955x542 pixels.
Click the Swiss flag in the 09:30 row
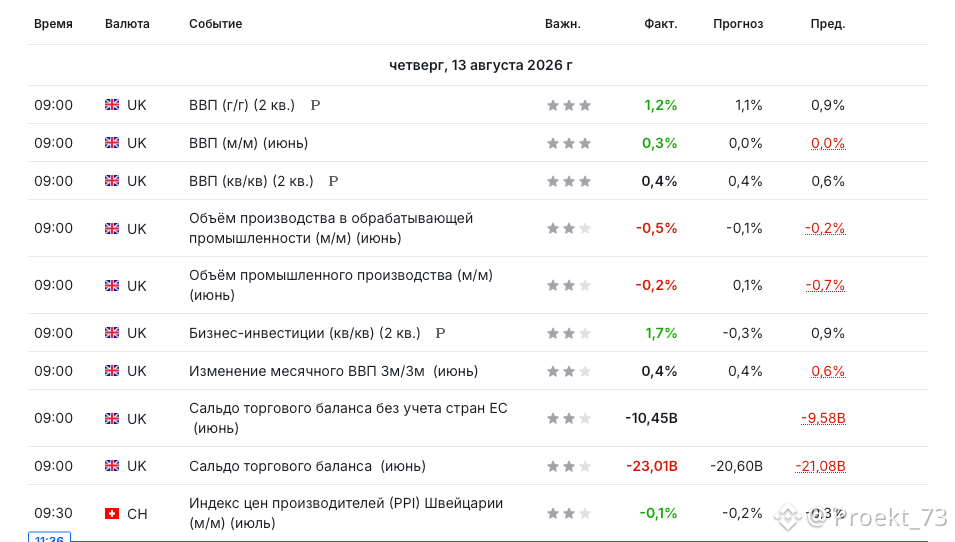(112, 513)
